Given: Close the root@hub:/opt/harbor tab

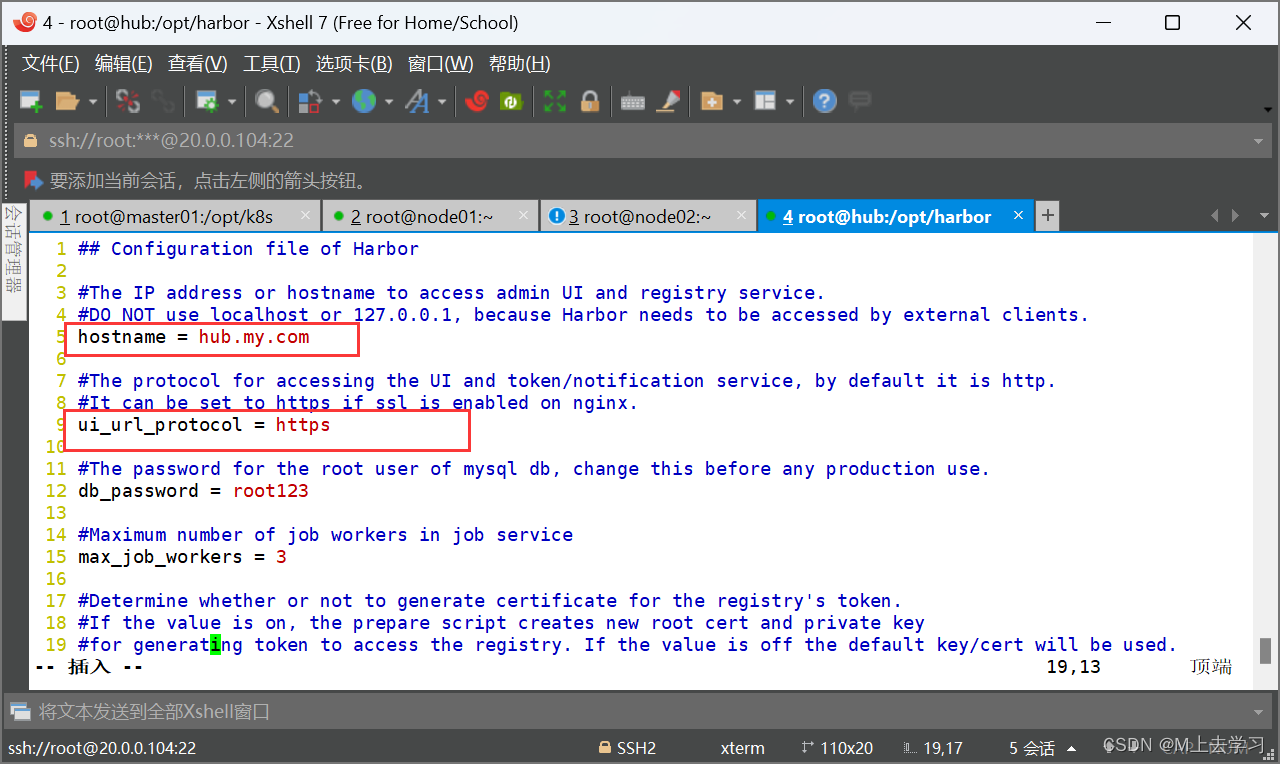Looking at the screenshot, I should tap(1019, 216).
